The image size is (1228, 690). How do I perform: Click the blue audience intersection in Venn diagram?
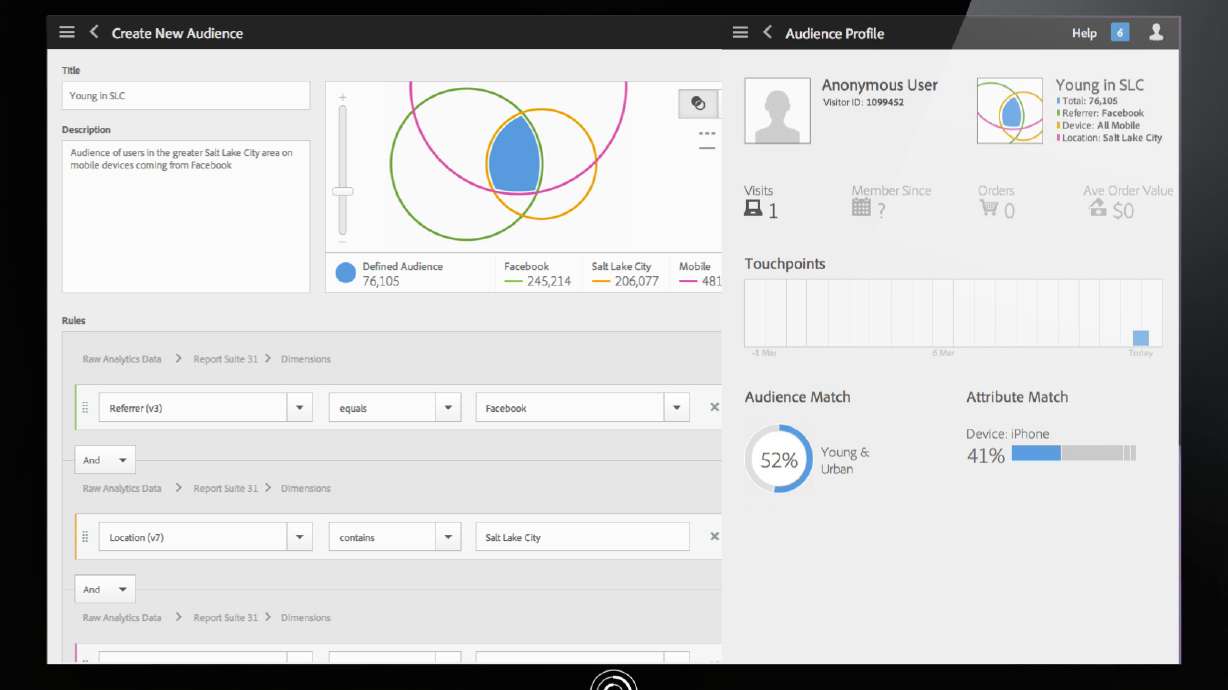pos(514,154)
